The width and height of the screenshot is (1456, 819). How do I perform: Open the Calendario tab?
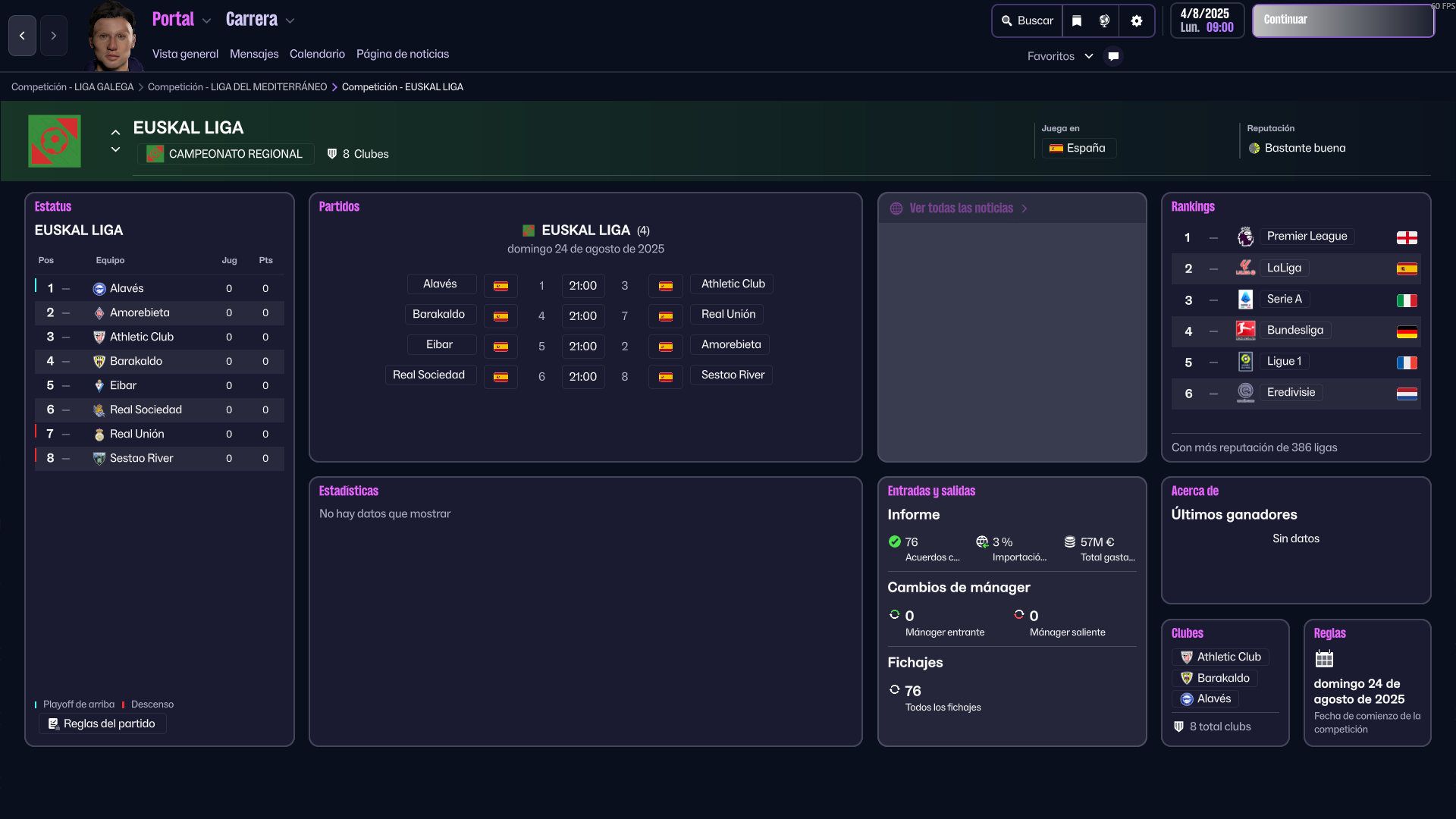[317, 54]
